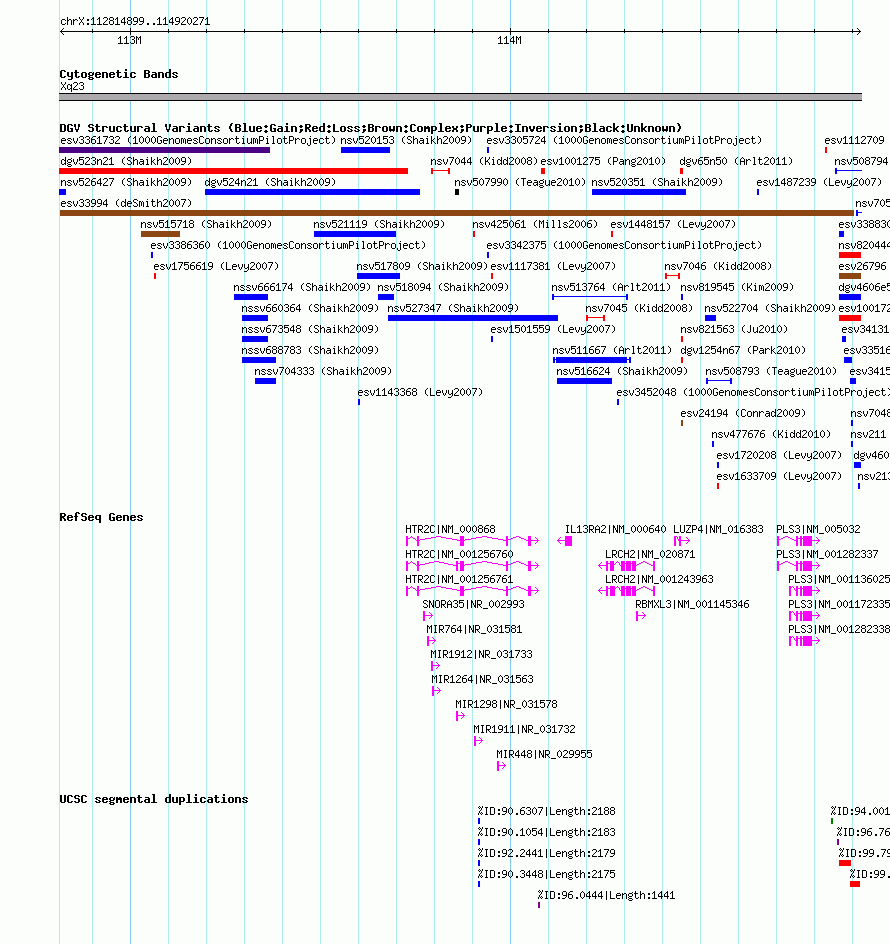Select the nsv425061 (Mills2006) label

pyautogui.click(x=535, y=224)
